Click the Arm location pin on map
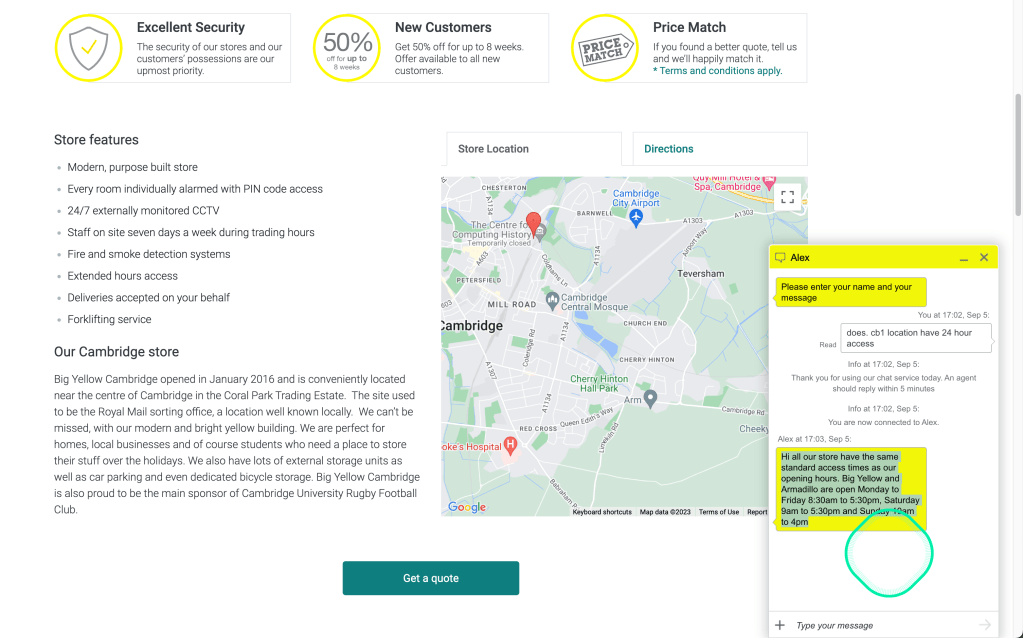 [650, 398]
